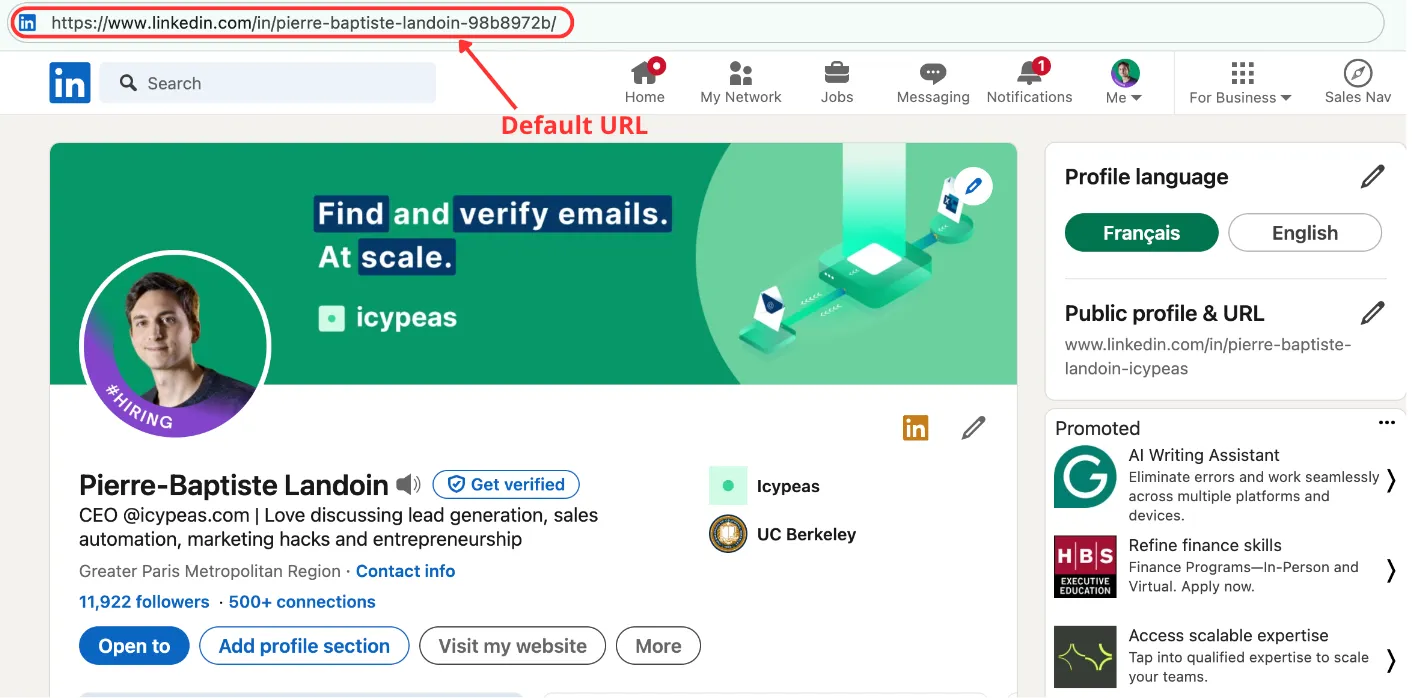
Task: Open Access scalable expertise ad chevron
Action: pyautogui.click(x=1390, y=660)
